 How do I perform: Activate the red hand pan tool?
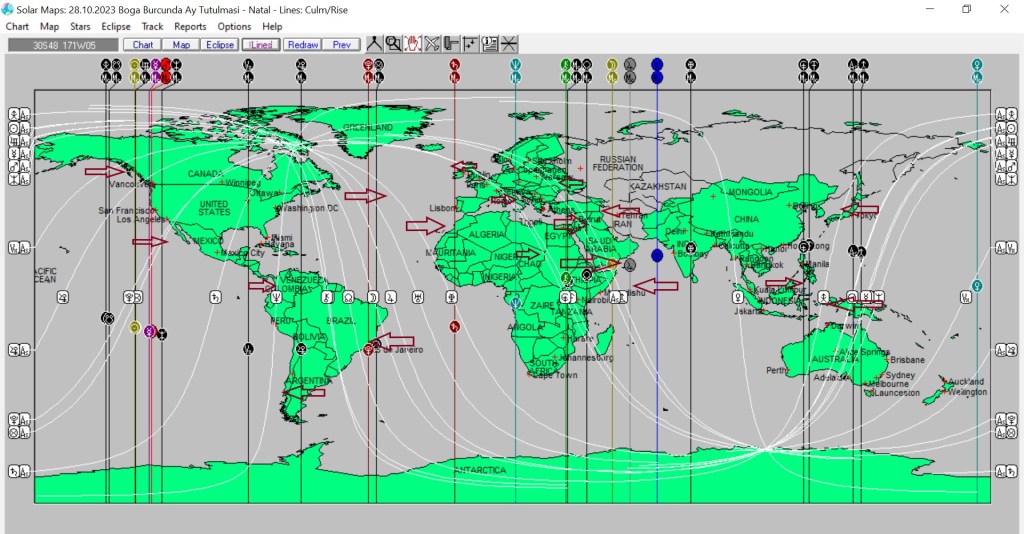pyautogui.click(x=412, y=44)
